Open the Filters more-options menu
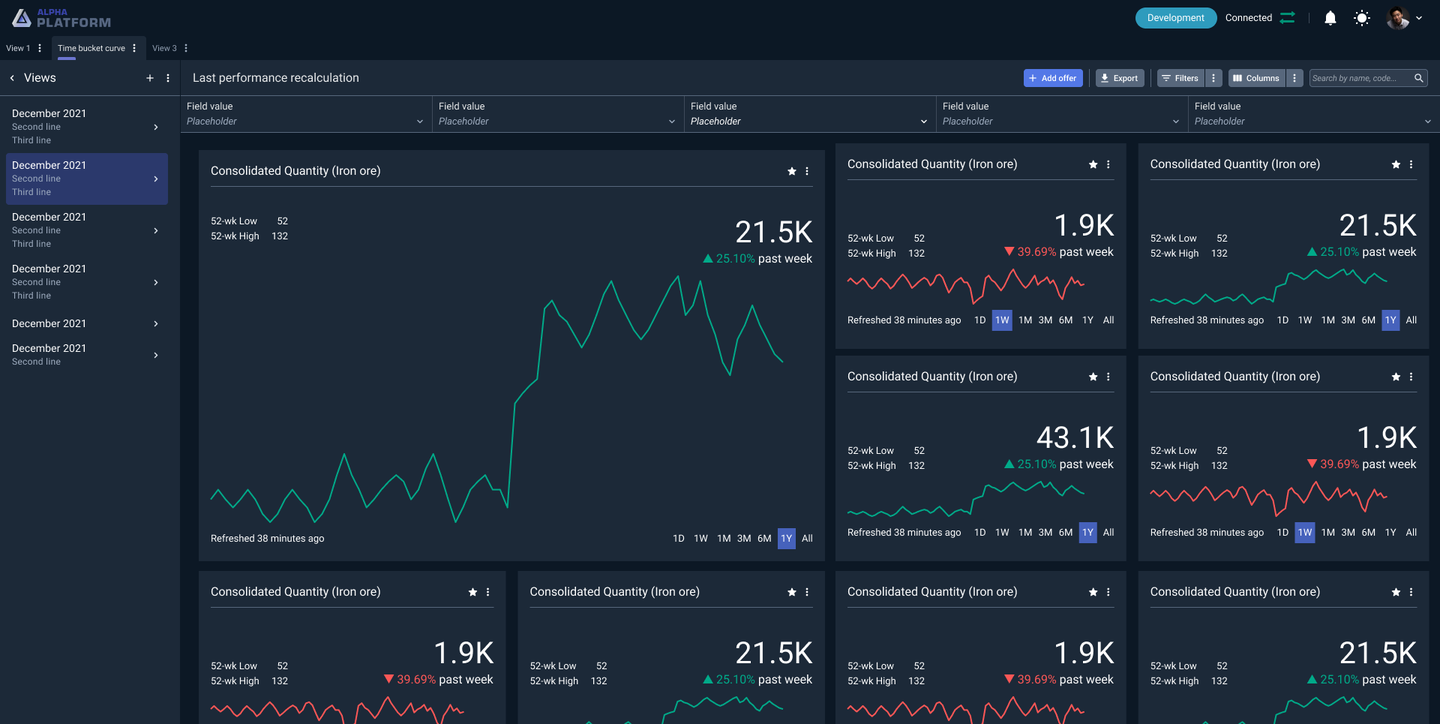 [1214, 78]
